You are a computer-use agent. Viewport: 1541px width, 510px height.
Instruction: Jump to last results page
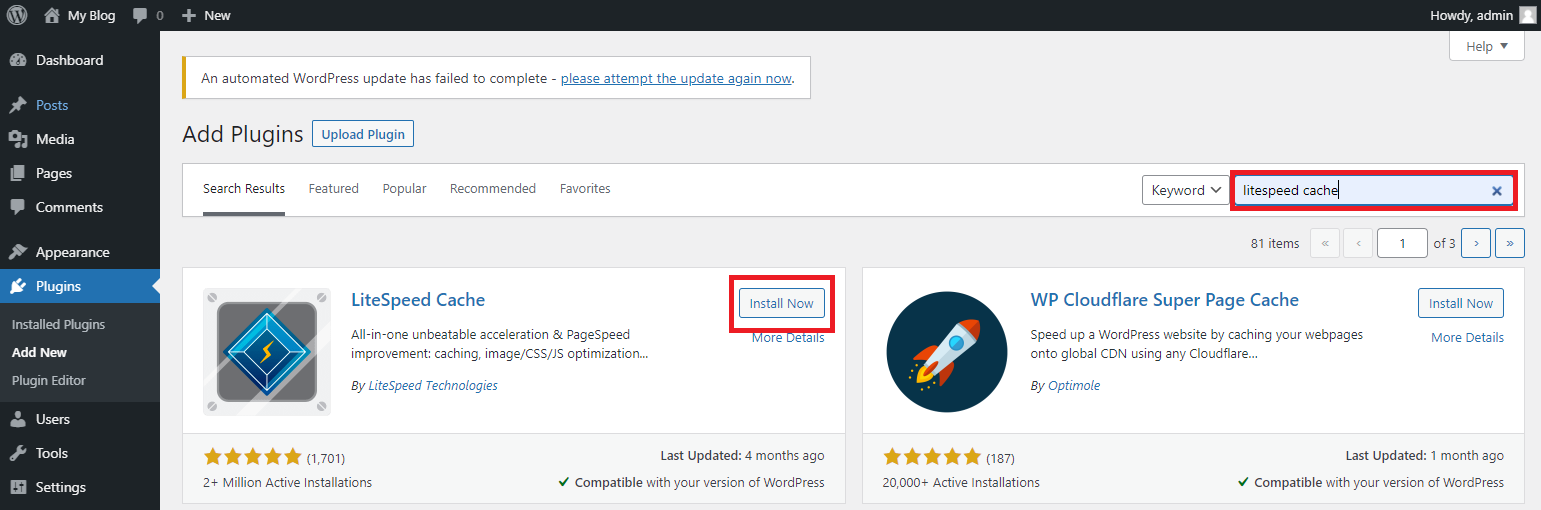point(1510,243)
